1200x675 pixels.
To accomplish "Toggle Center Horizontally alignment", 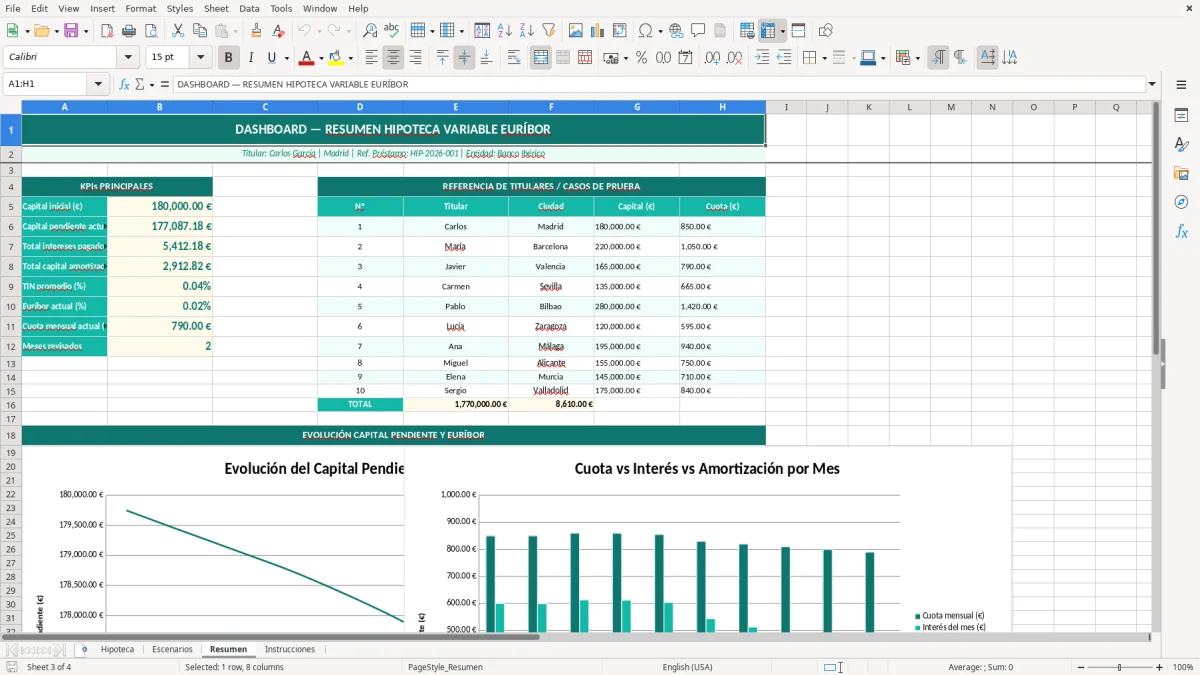I will pyautogui.click(x=393, y=58).
